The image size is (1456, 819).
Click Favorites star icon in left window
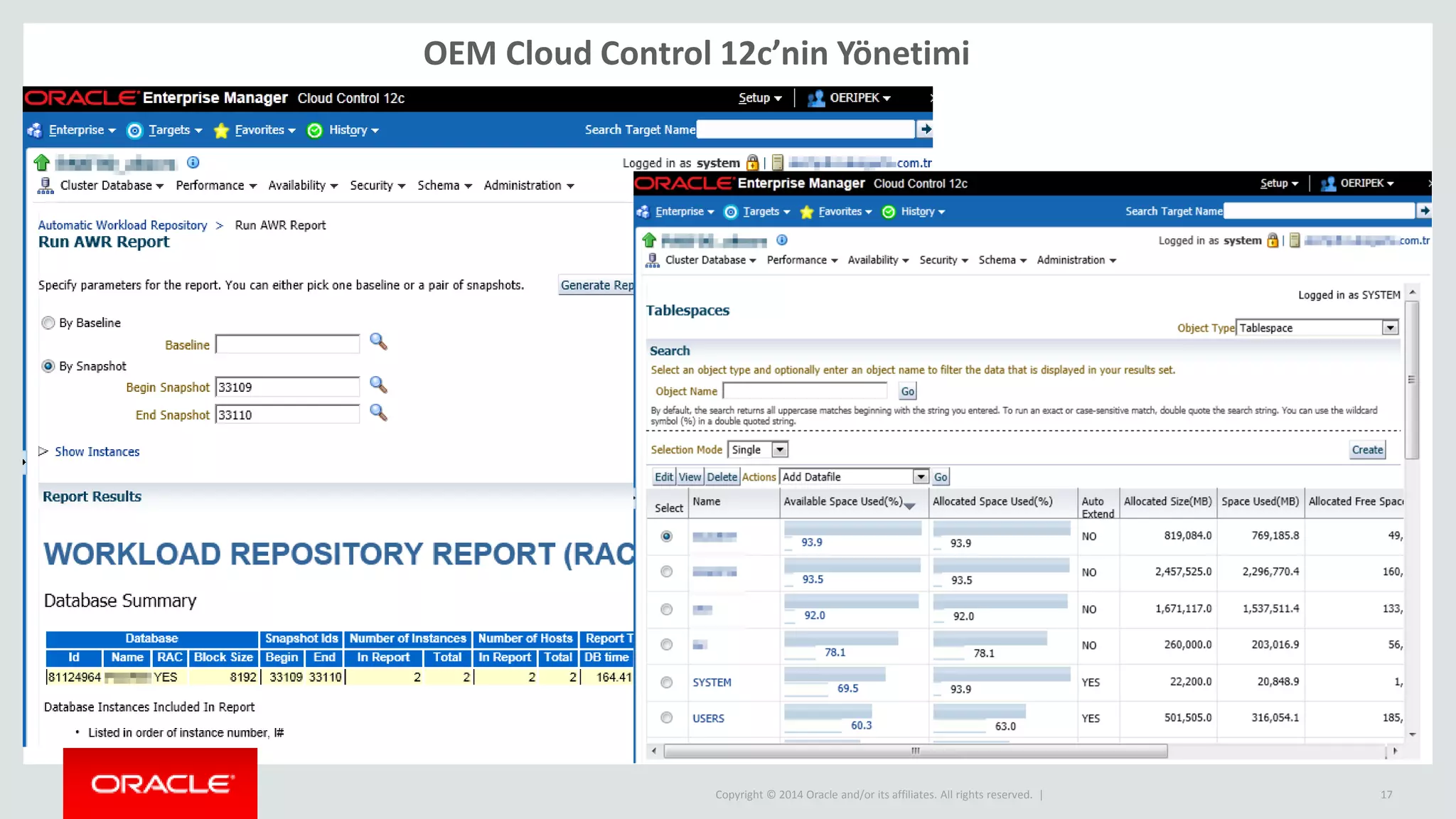click(x=222, y=130)
